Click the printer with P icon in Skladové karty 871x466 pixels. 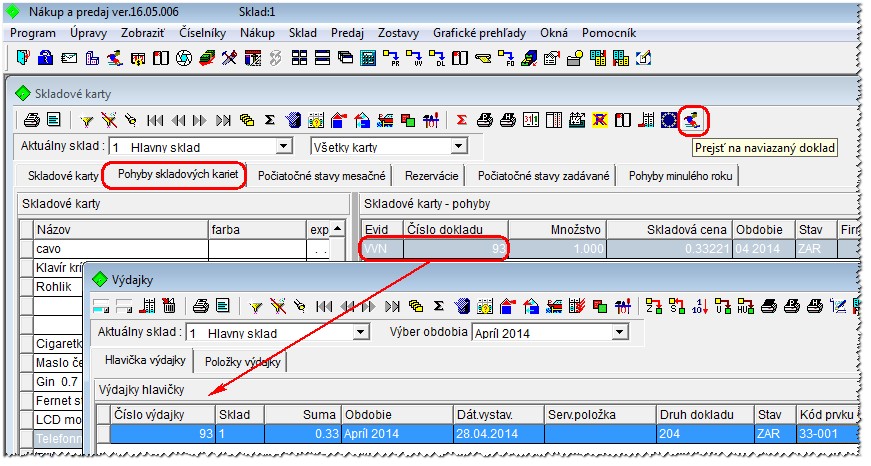pyautogui.click(x=484, y=119)
